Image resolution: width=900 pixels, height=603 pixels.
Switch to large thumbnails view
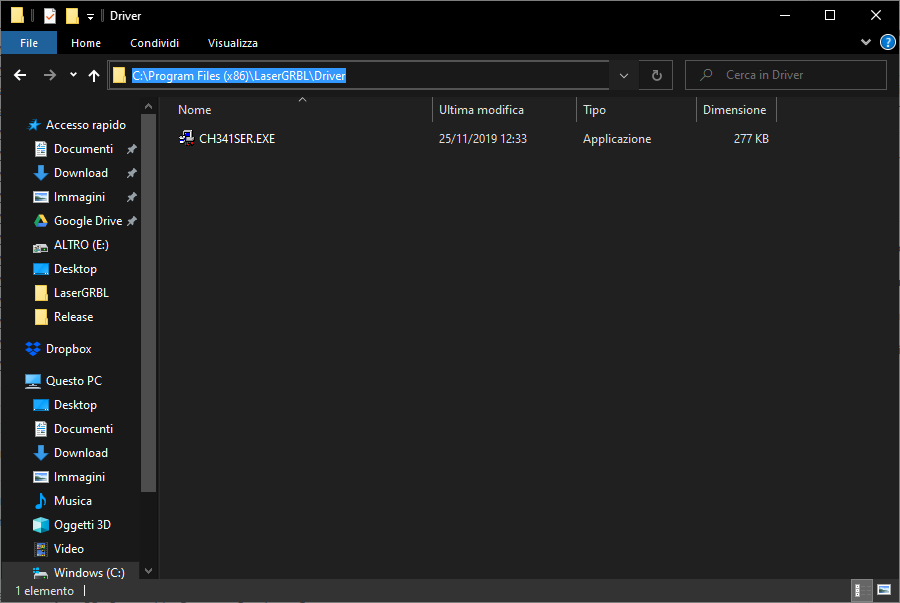[x=884, y=591]
